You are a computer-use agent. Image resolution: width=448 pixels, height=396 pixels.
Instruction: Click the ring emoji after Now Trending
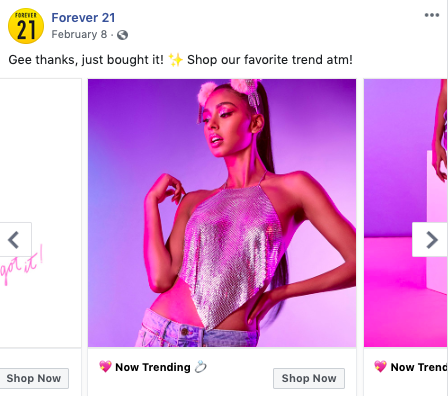coord(201,367)
